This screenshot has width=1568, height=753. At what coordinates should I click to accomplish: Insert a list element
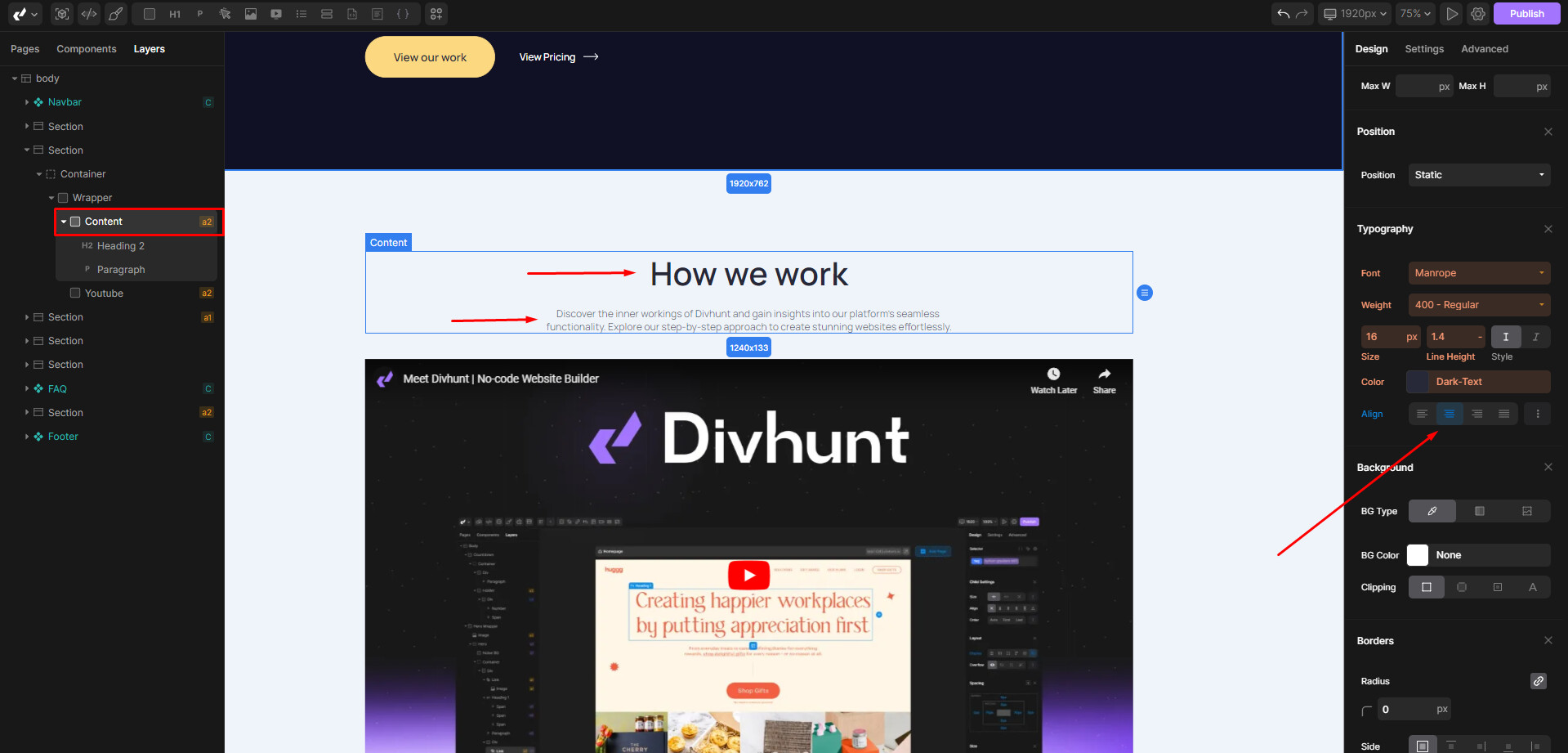point(302,14)
